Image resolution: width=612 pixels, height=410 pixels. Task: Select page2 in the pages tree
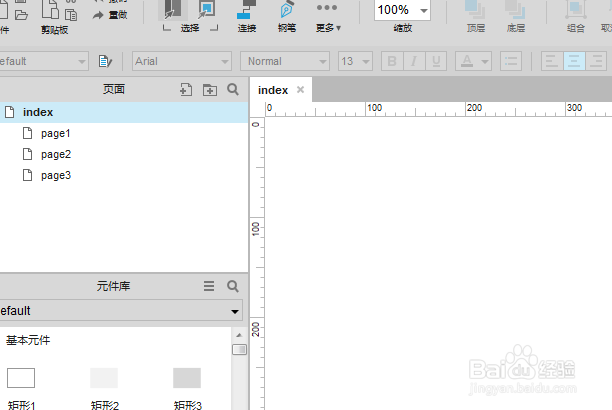click(55, 155)
